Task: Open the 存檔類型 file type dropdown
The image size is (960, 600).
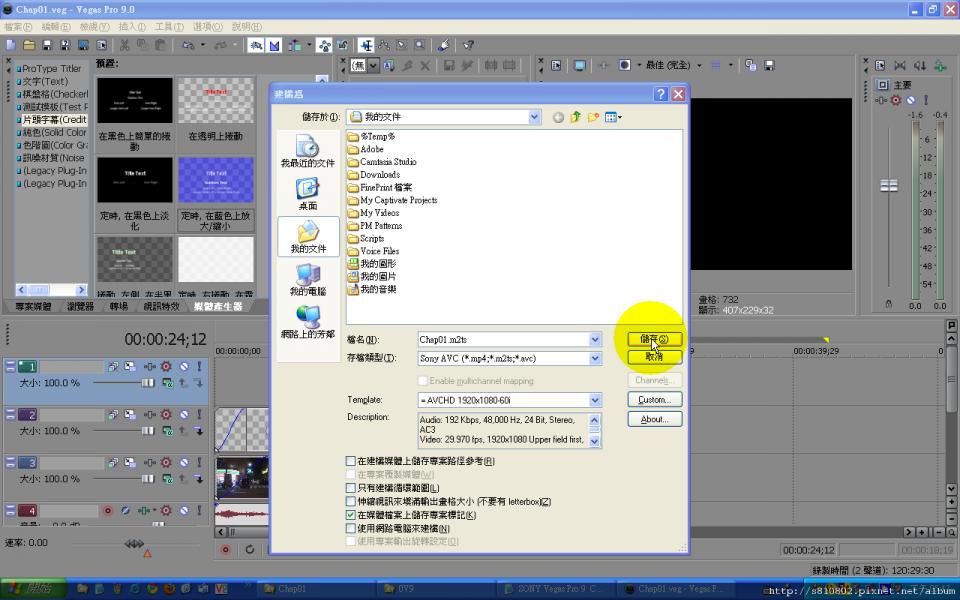Action: (595, 358)
